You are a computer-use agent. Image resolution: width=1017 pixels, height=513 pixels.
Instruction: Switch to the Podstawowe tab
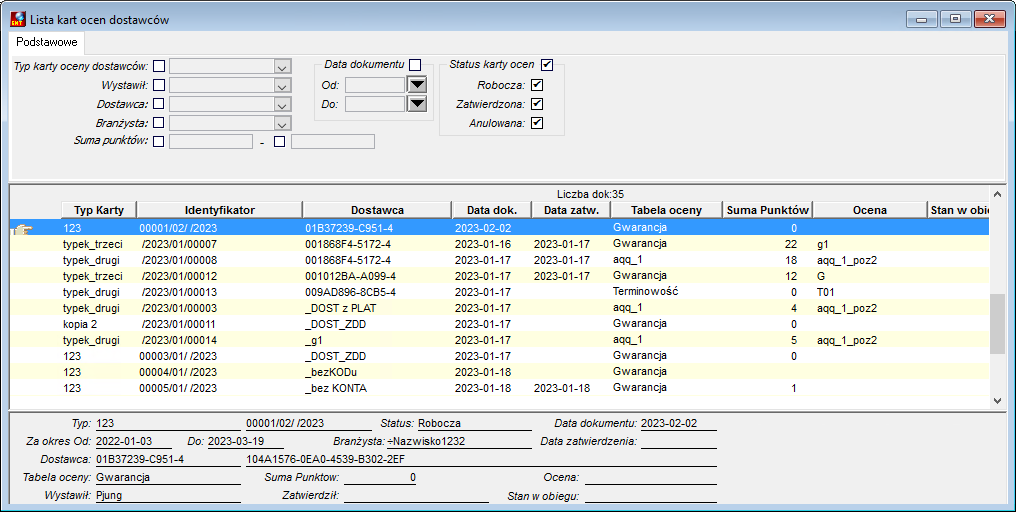click(47, 42)
